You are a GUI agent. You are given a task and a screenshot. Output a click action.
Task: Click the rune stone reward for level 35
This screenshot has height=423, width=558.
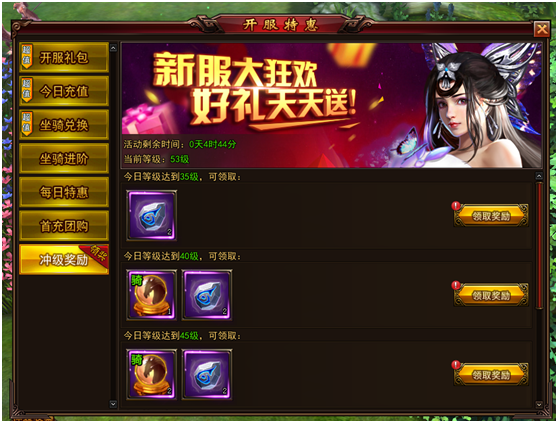pyautogui.click(x=152, y=215)
